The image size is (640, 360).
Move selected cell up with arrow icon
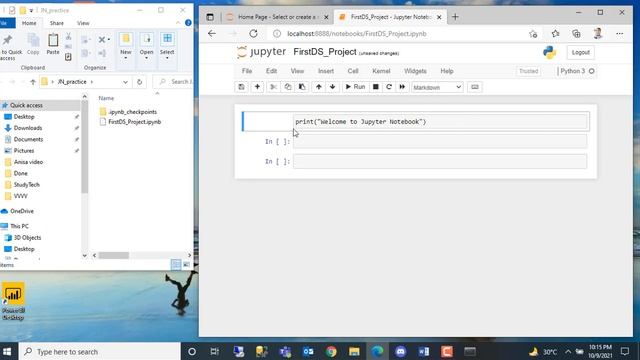318,87
